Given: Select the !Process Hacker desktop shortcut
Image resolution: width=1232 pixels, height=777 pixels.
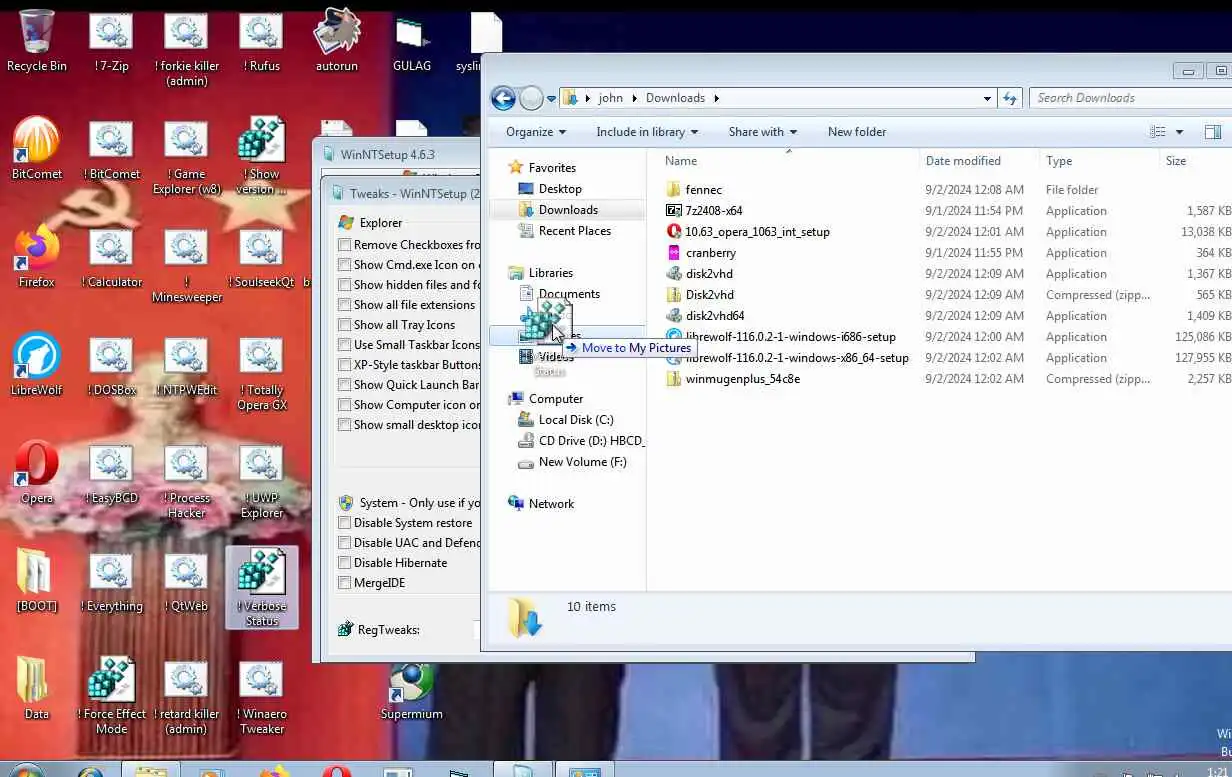Looking at the screenshot, I should point(186,482).
